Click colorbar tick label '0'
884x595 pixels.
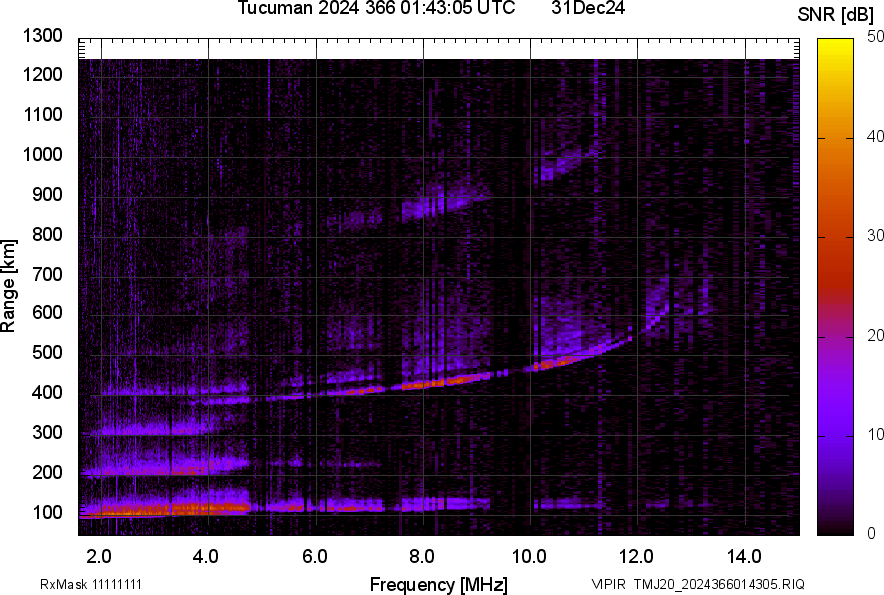[x=871, y=533]
